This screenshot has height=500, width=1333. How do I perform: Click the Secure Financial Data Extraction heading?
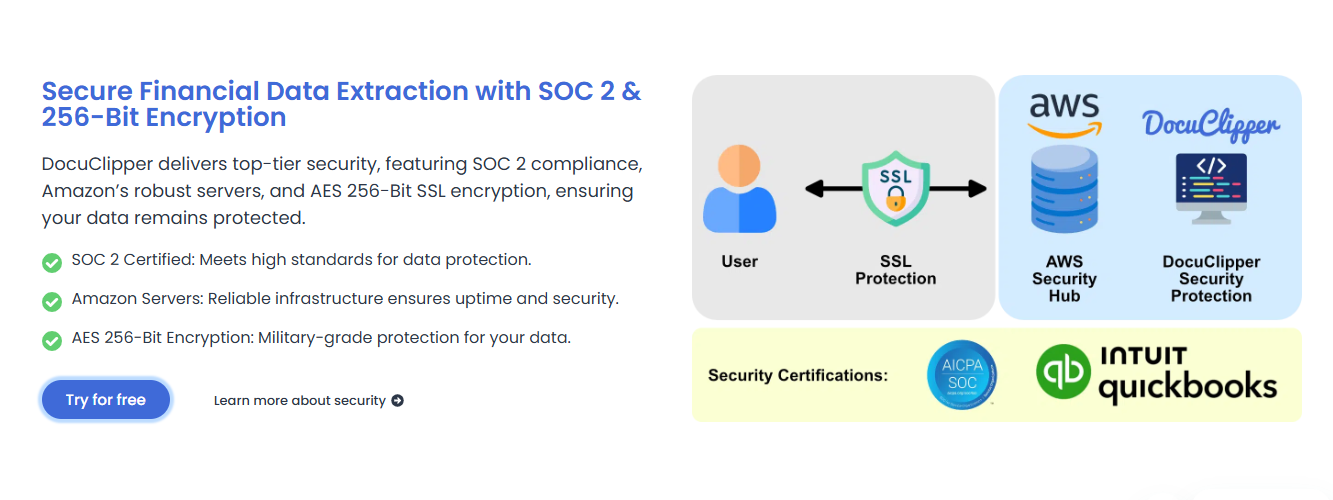[342, 104]
